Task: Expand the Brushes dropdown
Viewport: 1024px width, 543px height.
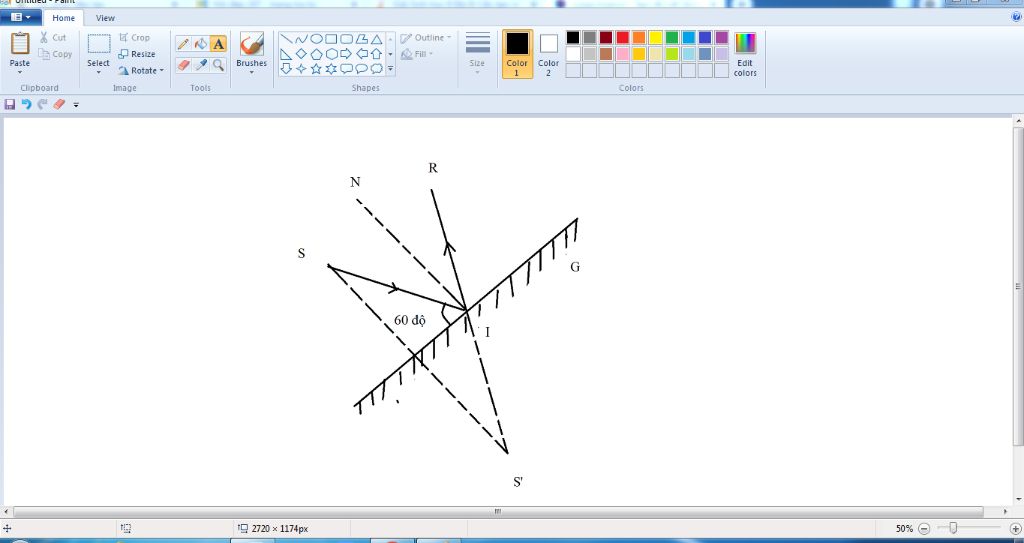Action: 251,73
